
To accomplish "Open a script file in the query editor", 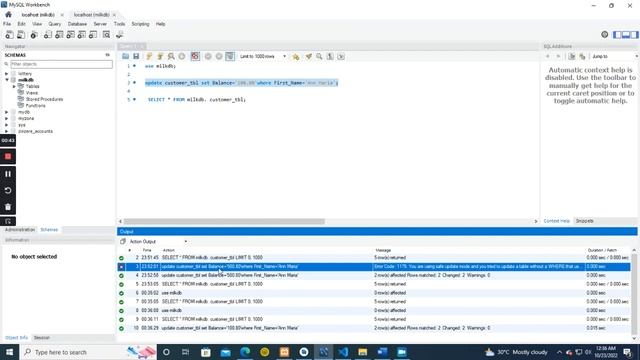I will (126, 56).
